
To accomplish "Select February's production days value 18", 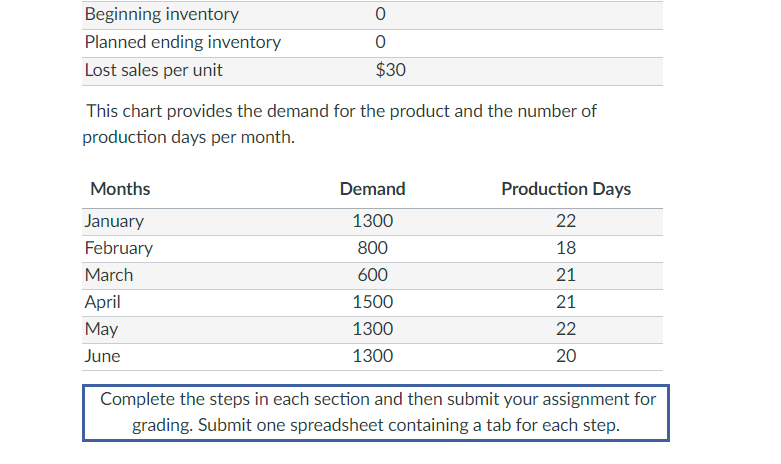I will [566, 248].
